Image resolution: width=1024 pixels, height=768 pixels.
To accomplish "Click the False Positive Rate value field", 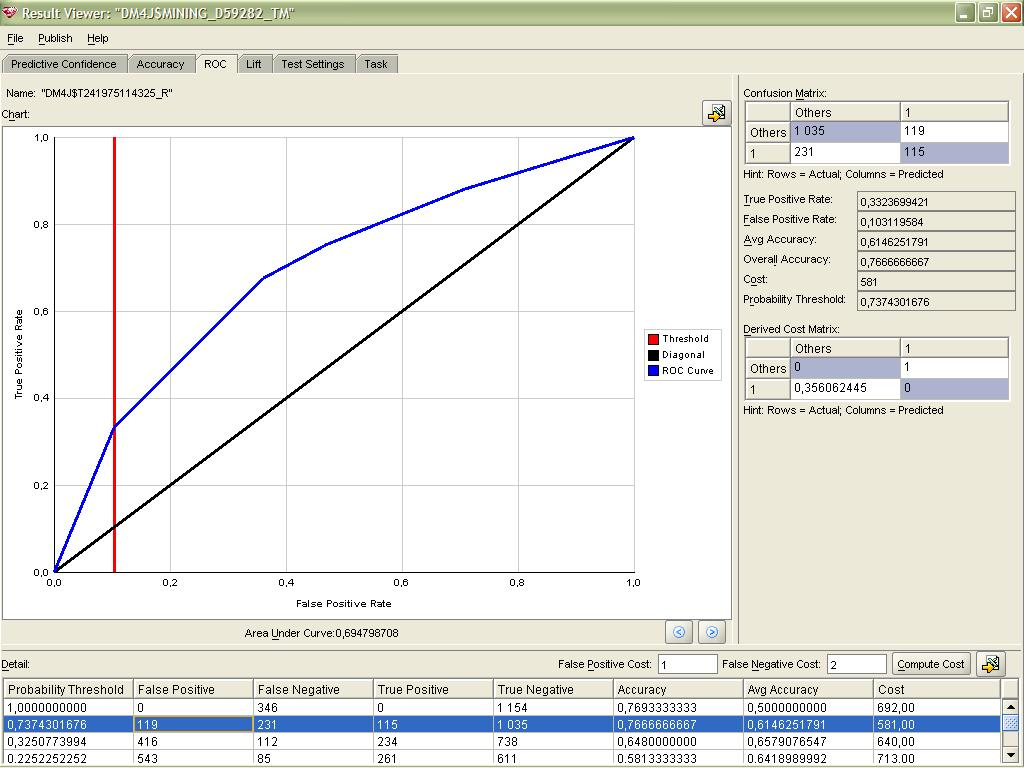I will (x=936, y=222).
